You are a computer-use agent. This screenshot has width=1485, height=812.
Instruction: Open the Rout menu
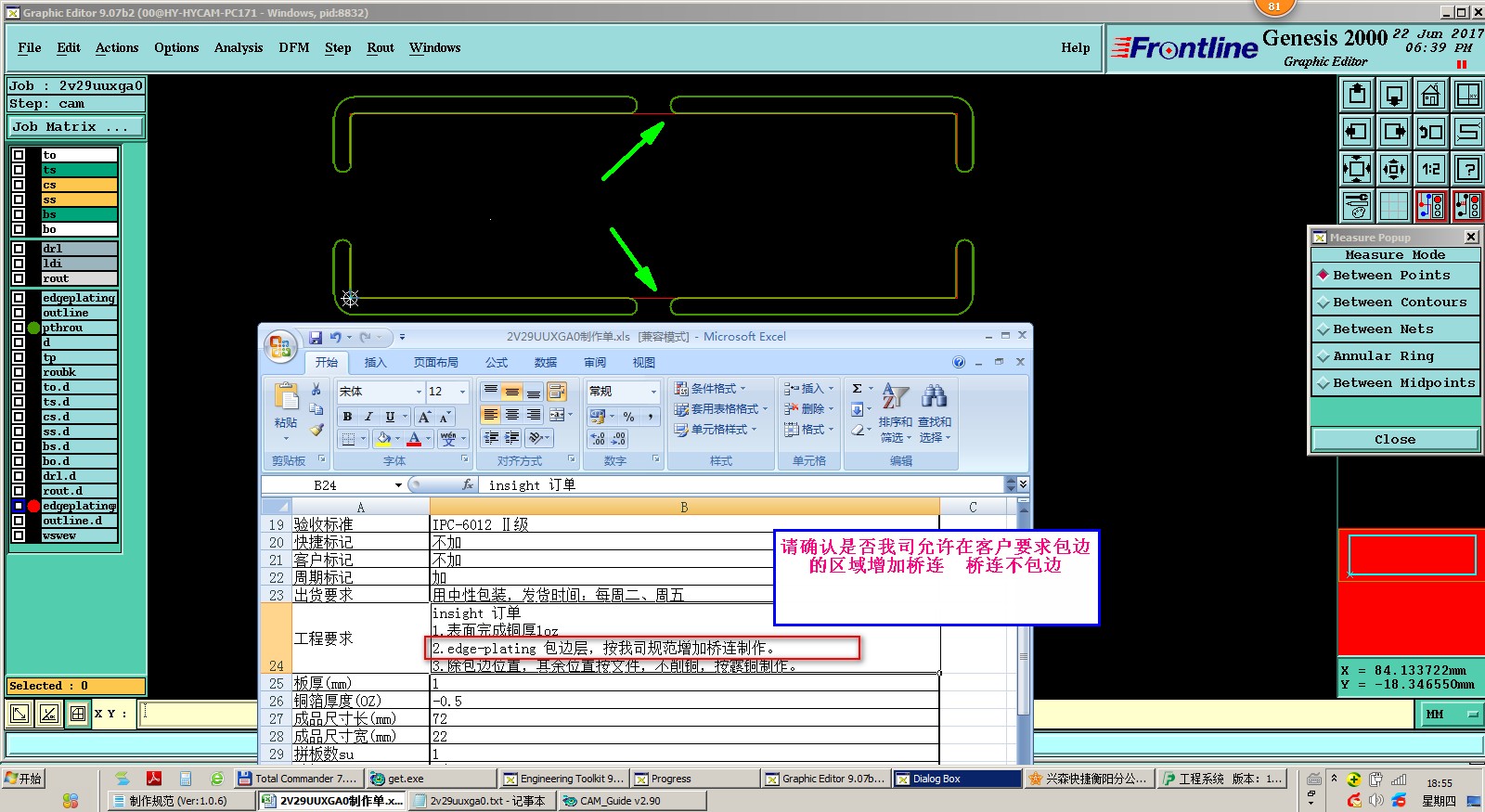(x=381, y=48)
